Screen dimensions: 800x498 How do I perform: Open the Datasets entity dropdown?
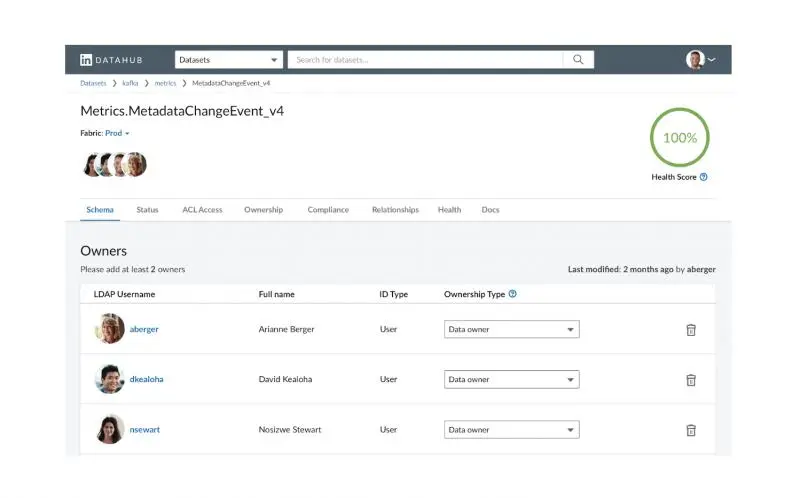[229, 60]
